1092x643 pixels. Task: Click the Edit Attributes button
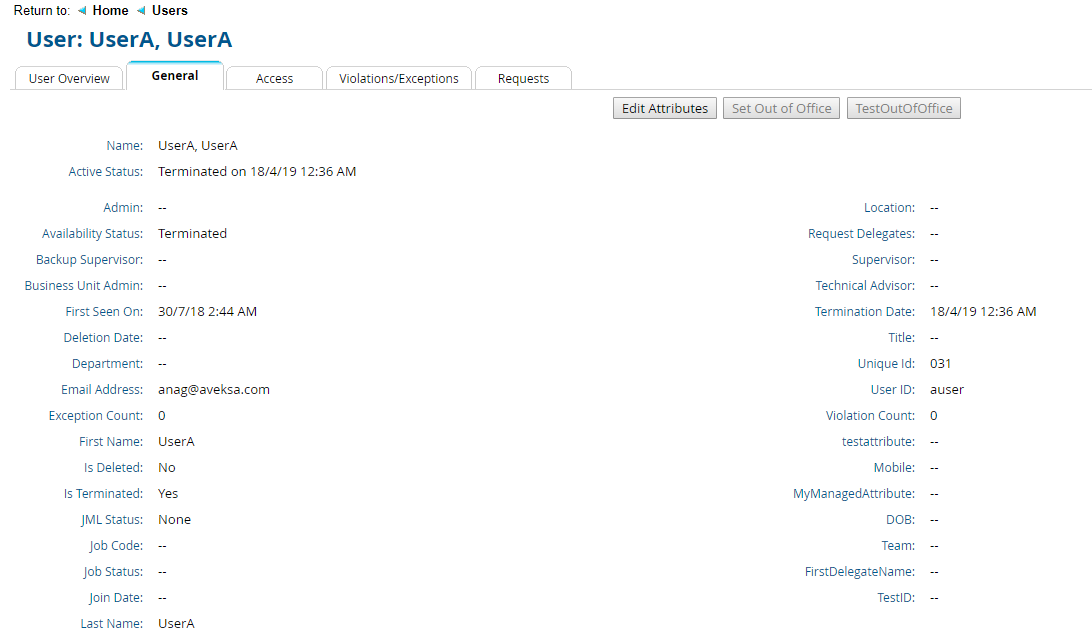click(664, 108)
